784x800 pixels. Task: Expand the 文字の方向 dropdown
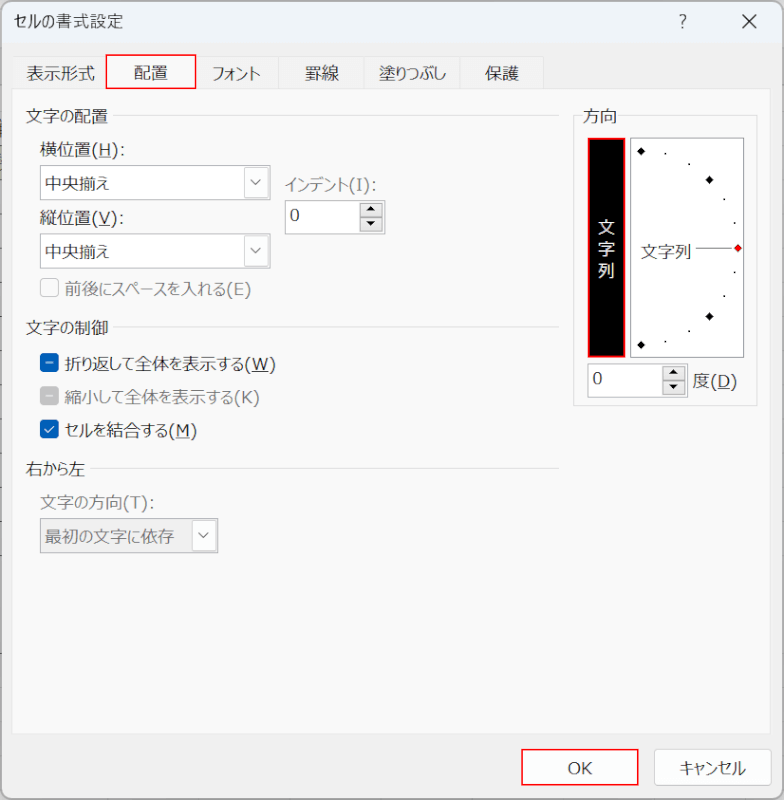(x=204, y=536)
